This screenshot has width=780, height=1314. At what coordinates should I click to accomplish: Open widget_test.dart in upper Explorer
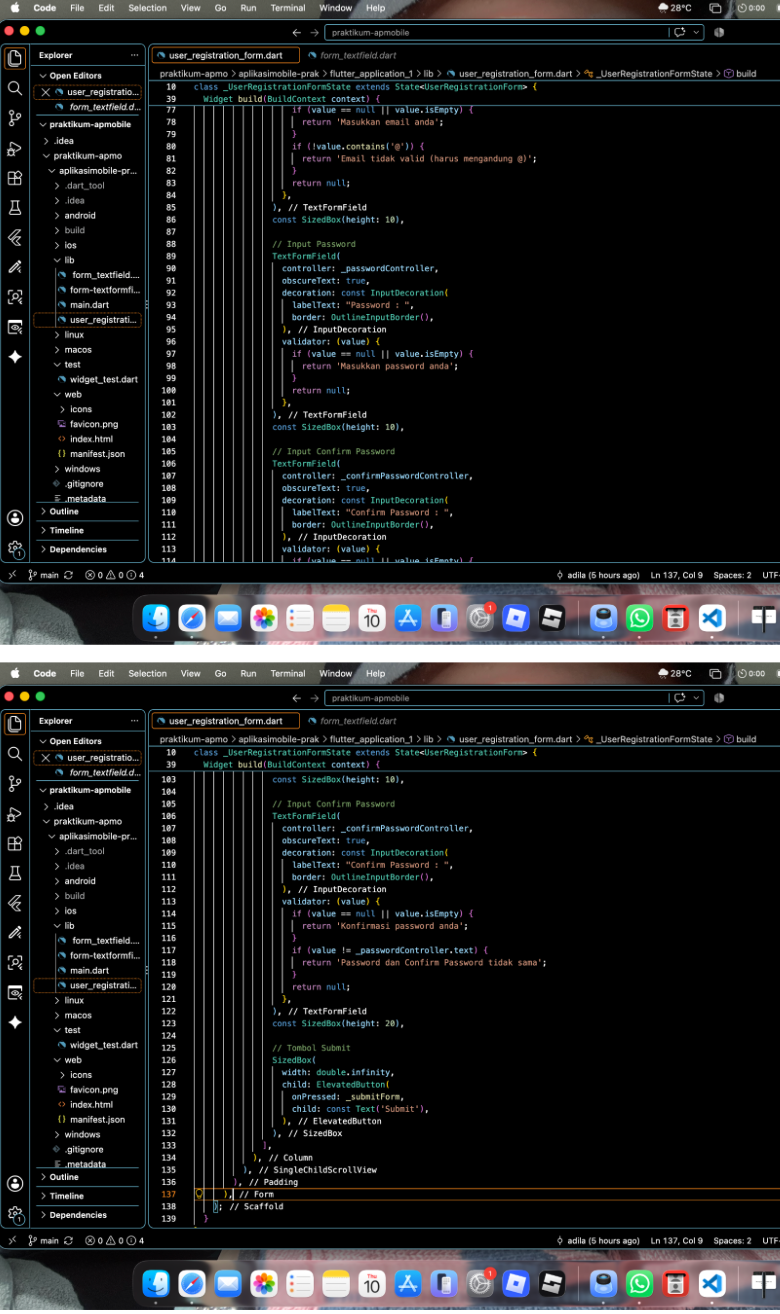104,379
